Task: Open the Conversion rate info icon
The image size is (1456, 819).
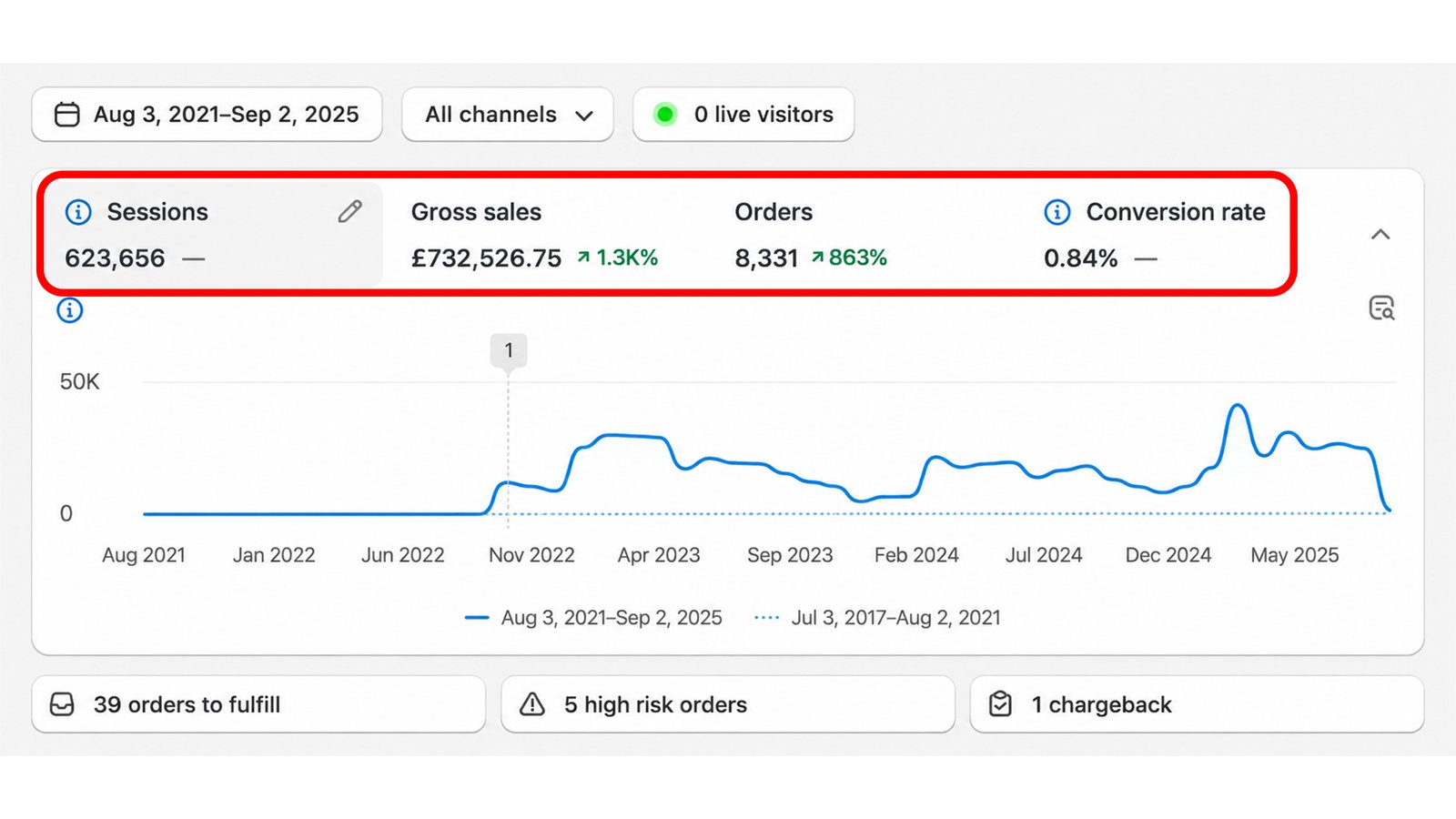Action: point(1057,212)
